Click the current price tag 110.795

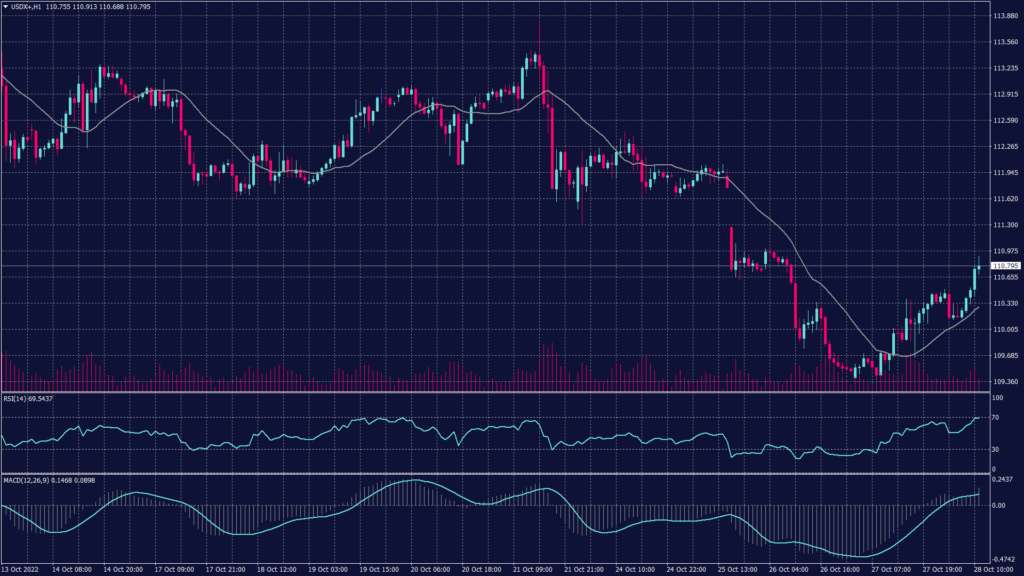pyautogui.click(x=1004, y=266)
